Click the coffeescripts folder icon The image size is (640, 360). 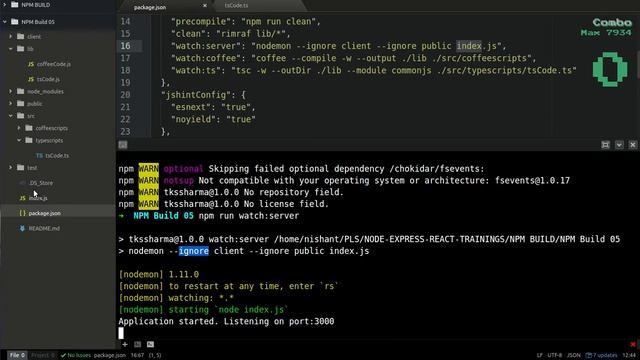(x=29, y=128)
